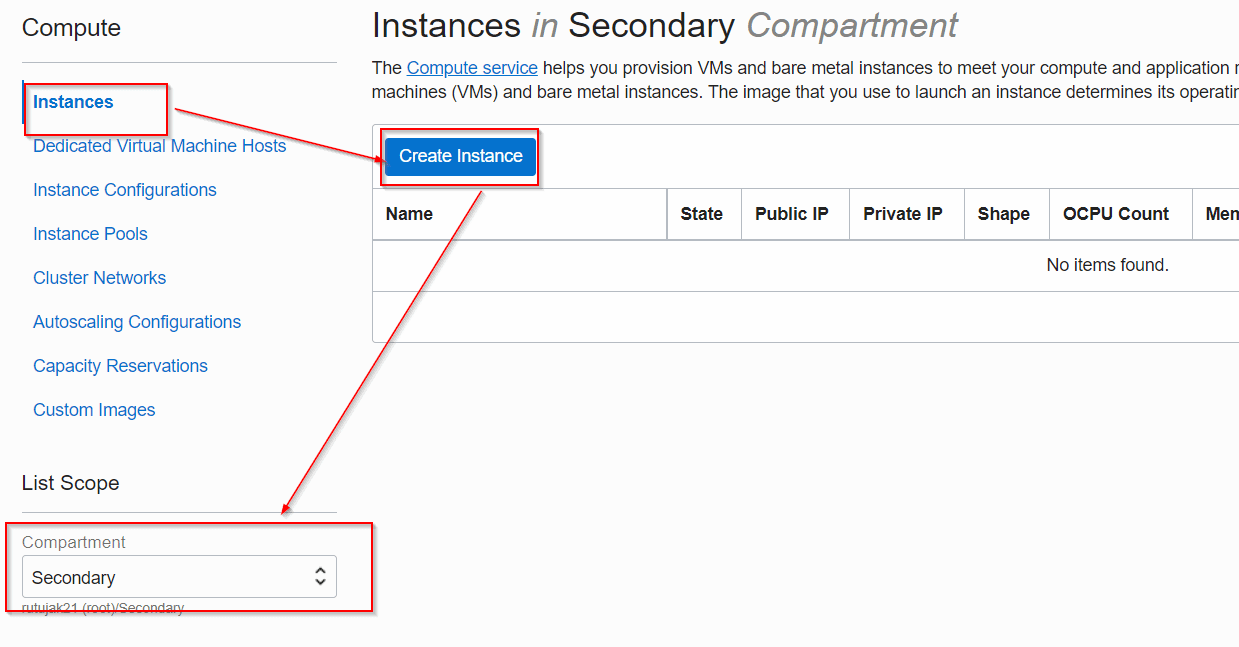Click the State column header
Screen dimensions: 1239x647
(x=701, y=214)
